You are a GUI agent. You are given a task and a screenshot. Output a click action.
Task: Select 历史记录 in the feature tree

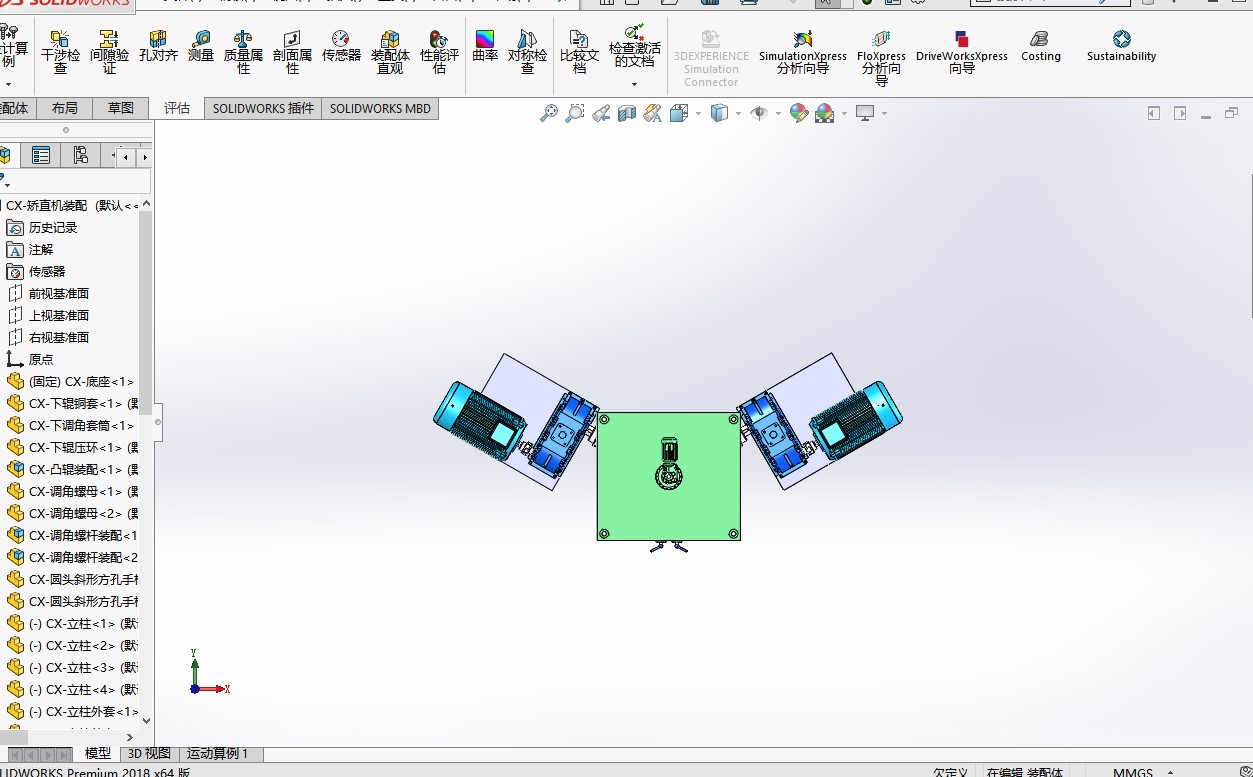click(52, 227)
